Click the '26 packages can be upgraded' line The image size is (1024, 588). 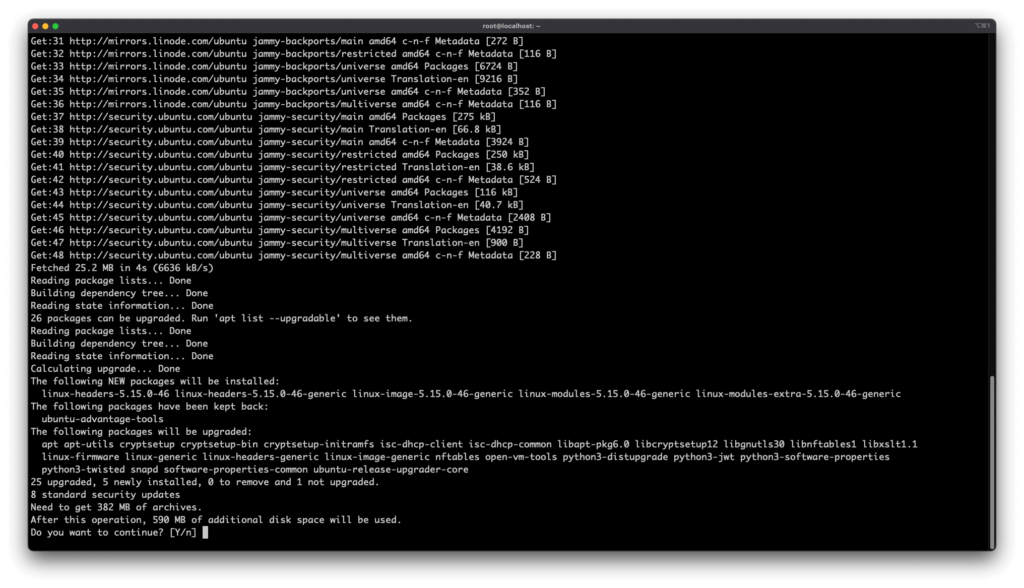[221, 318]
